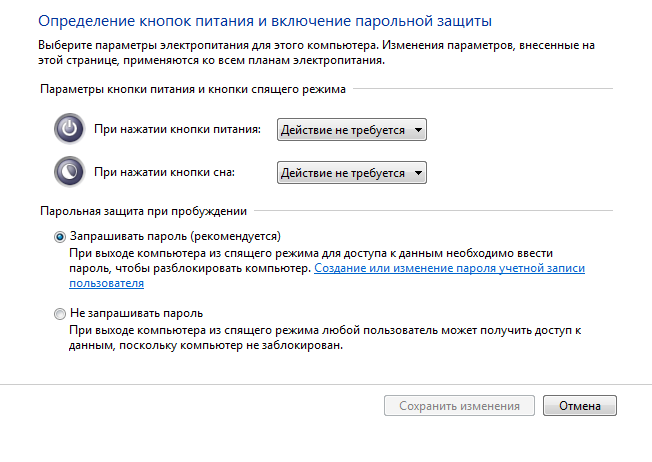Click the "Парольная защита при пробуждении" section header
Image resolution: width=652 pixels, height=462 pixels.
point(143,211)
